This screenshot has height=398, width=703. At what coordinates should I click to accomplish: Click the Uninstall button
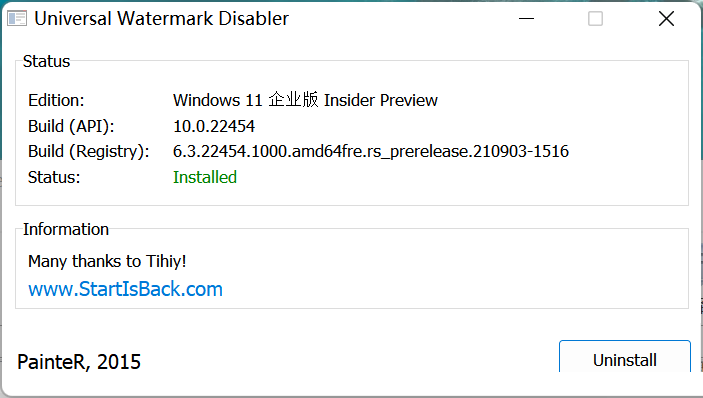point(625,358)
